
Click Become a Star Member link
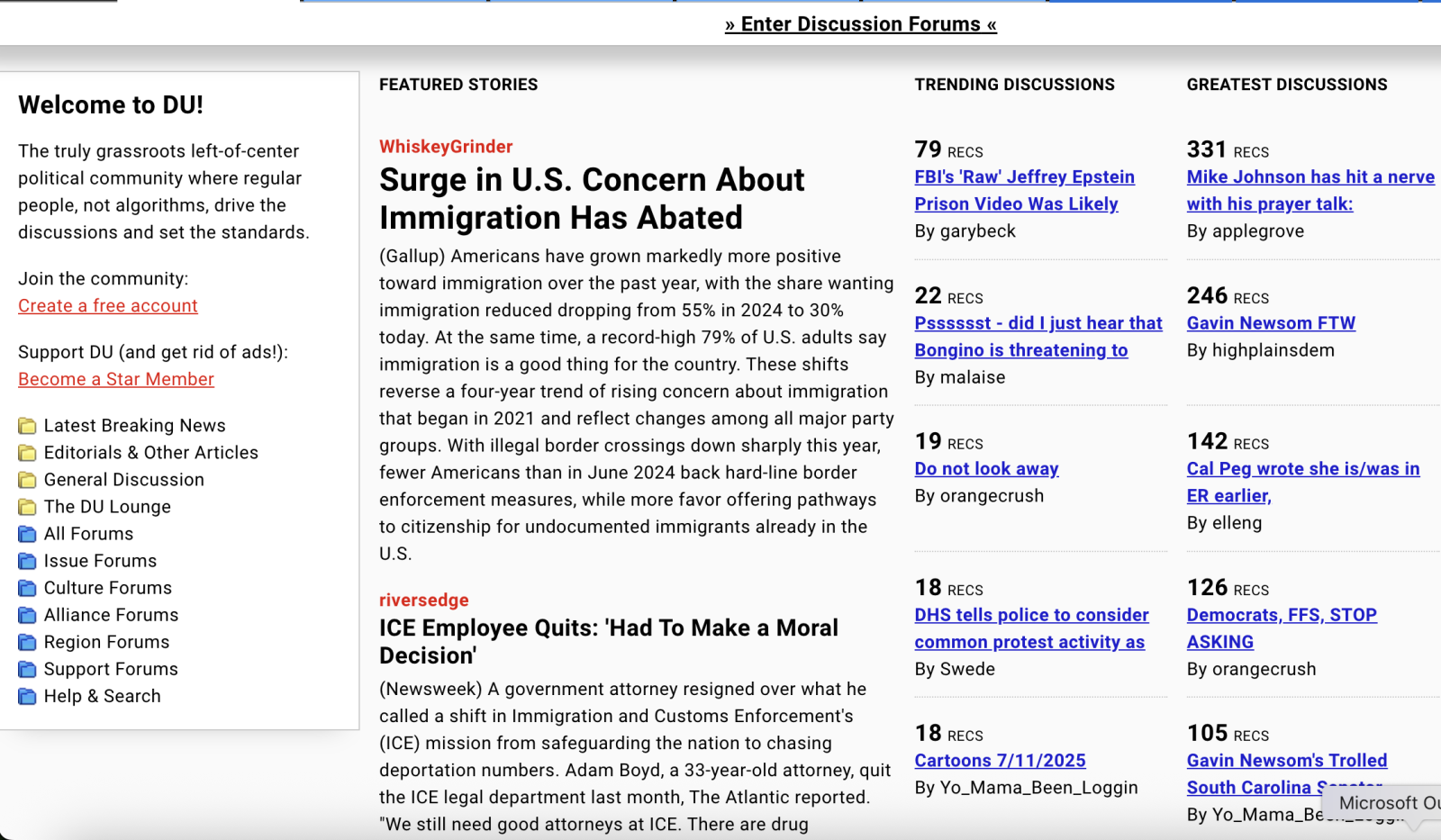(116, 380)
